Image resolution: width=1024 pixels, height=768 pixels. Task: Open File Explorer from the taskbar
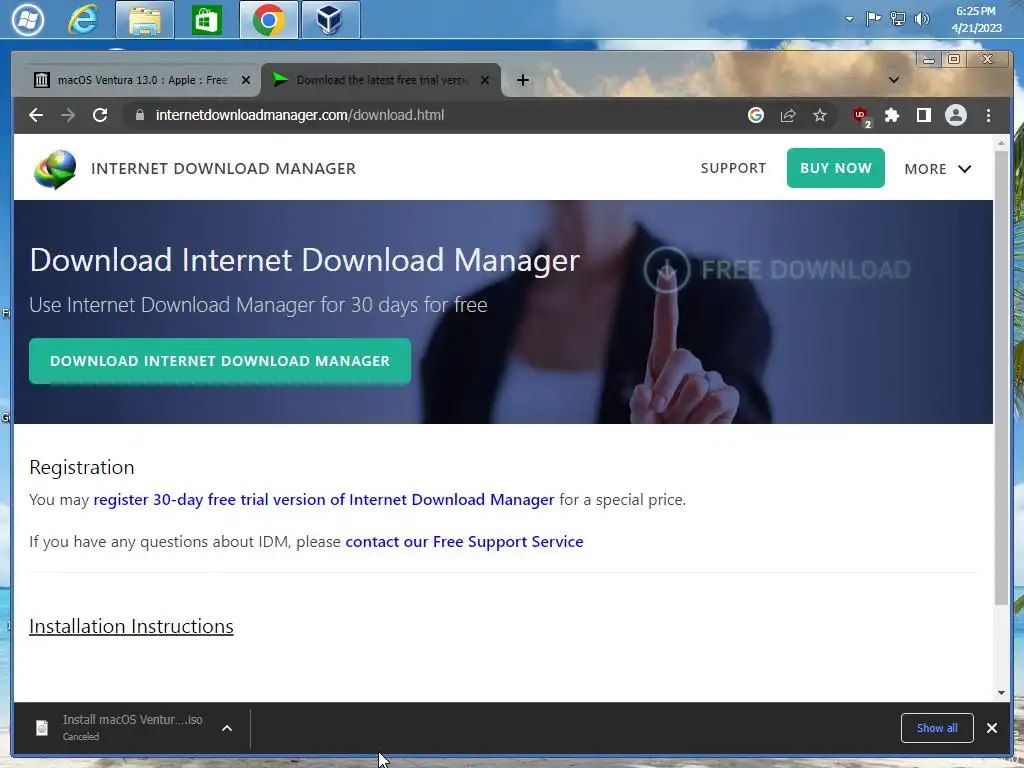click(145, 20)
